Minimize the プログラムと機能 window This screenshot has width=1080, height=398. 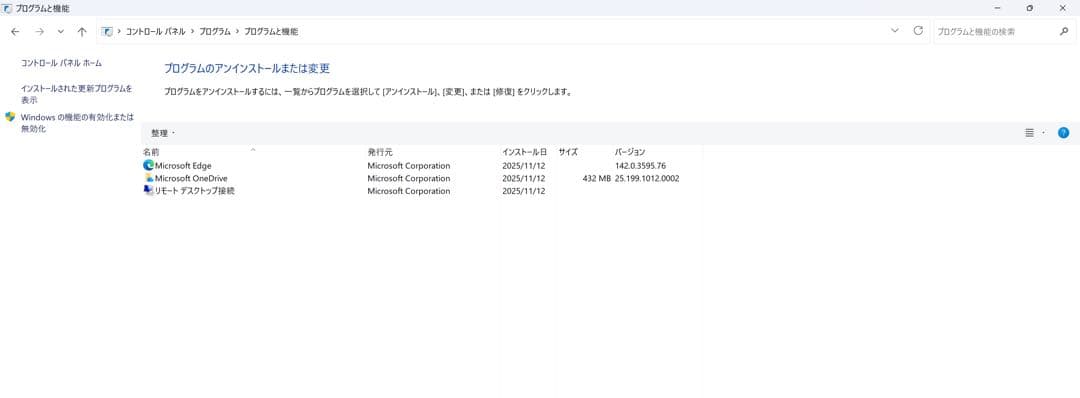coord(997,8)
